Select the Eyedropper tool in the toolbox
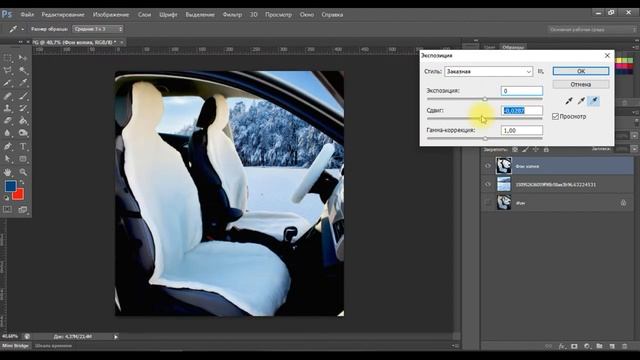 pyautogui.click(x=23, y=83)
